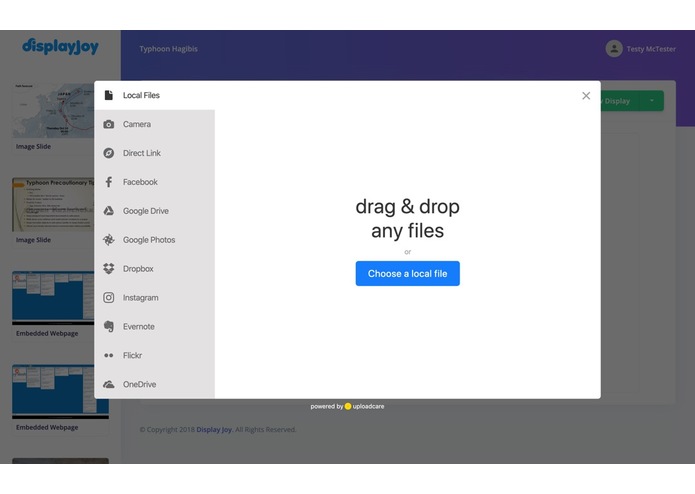Click the Direct Link compass icon
Viewport: 695px width, 494px height.
(x=109, y=153)
